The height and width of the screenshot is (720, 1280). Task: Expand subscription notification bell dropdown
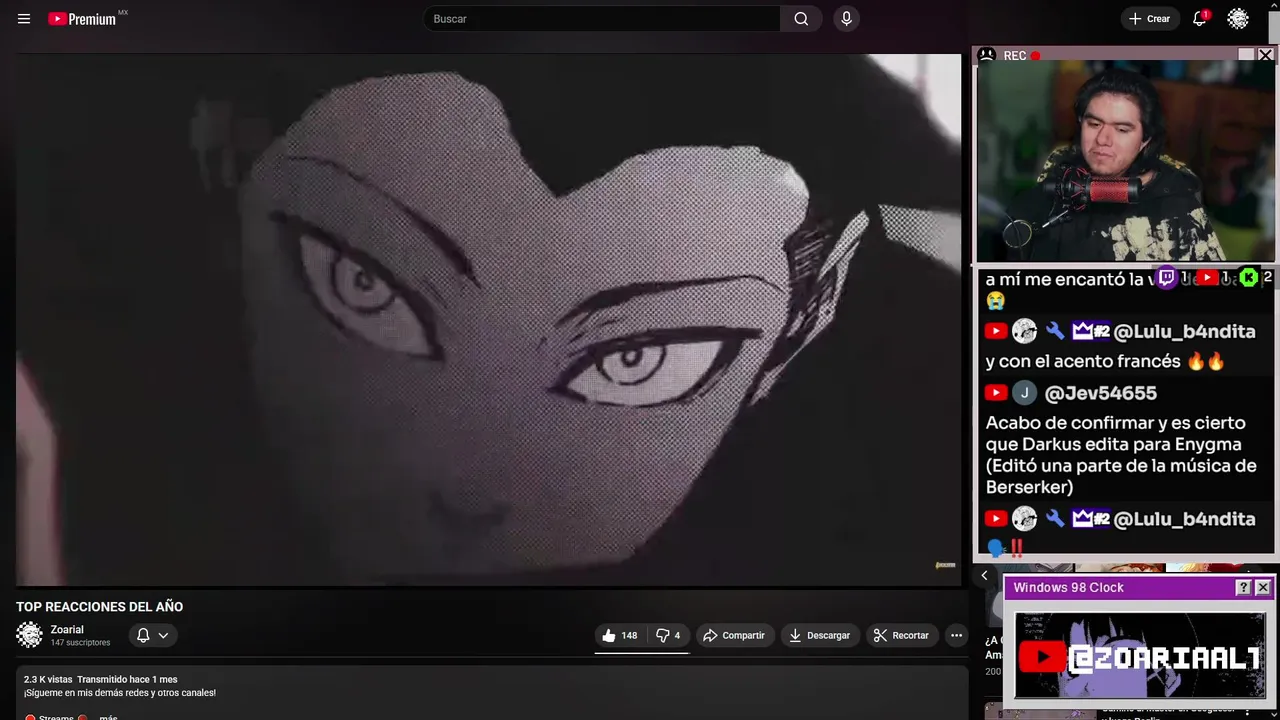[x=152, y=635]
